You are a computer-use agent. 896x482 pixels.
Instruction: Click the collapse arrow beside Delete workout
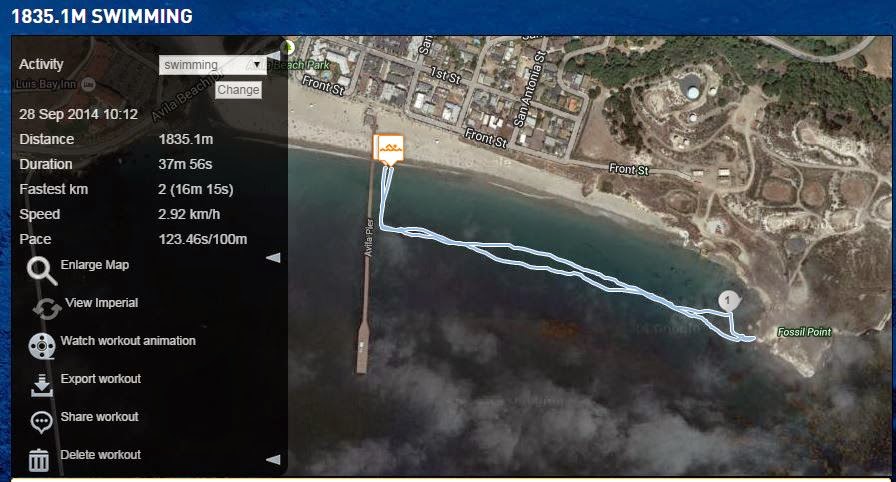tap(274, 459)
